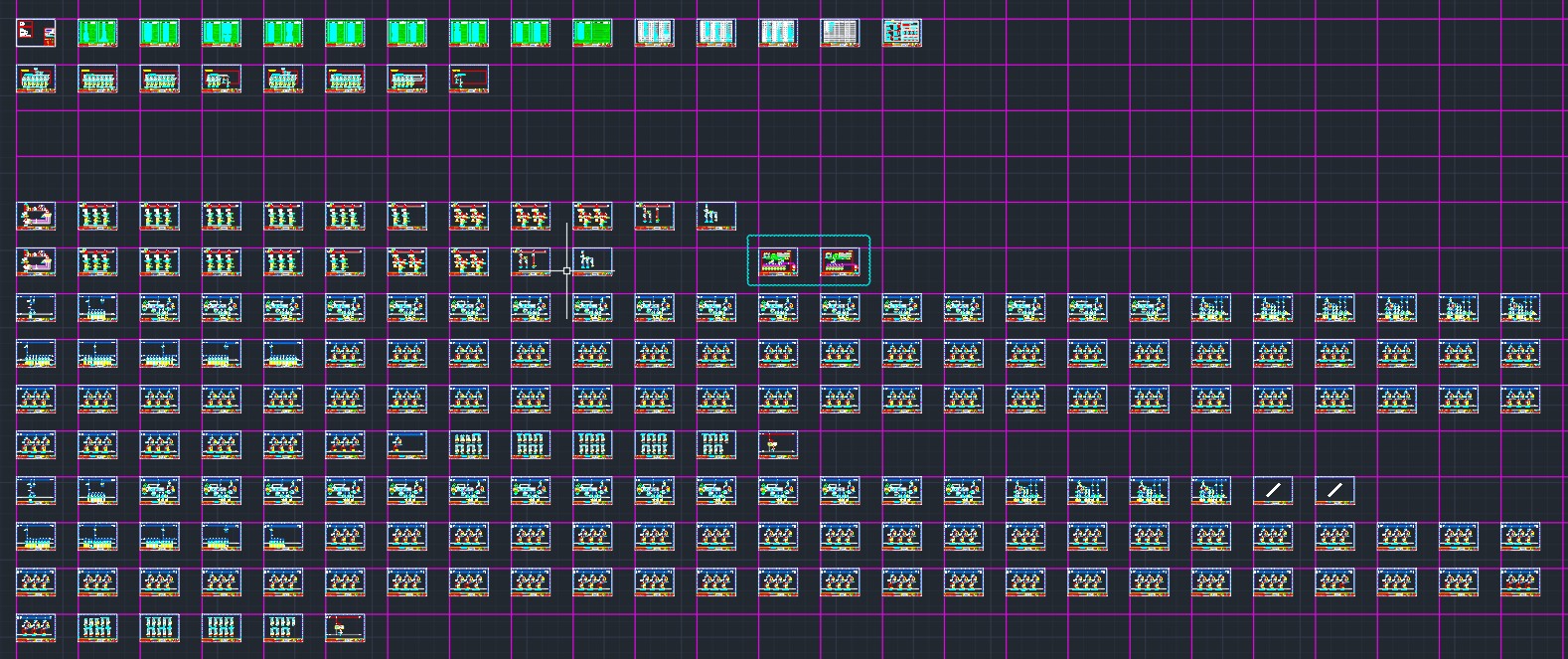This screenshot has width=1568, height=659.
Task: Select the last sheet in the bottom row
Action: click(x=345, y=627)
